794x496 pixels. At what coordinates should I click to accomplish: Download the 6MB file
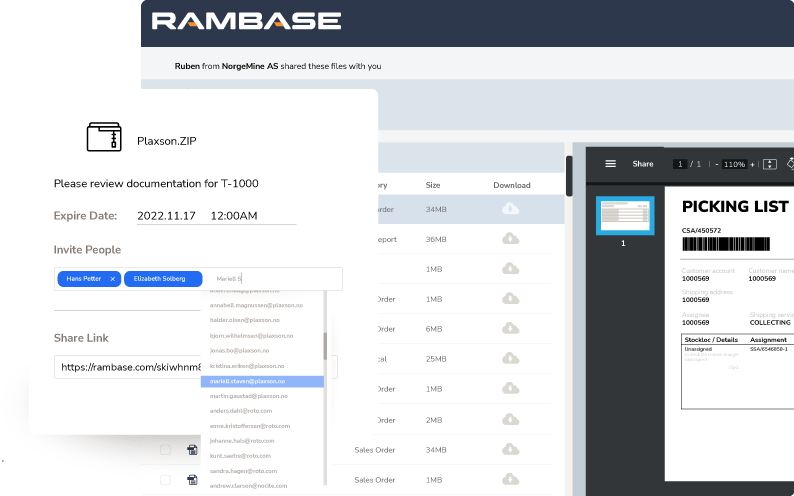click(510, 328)
